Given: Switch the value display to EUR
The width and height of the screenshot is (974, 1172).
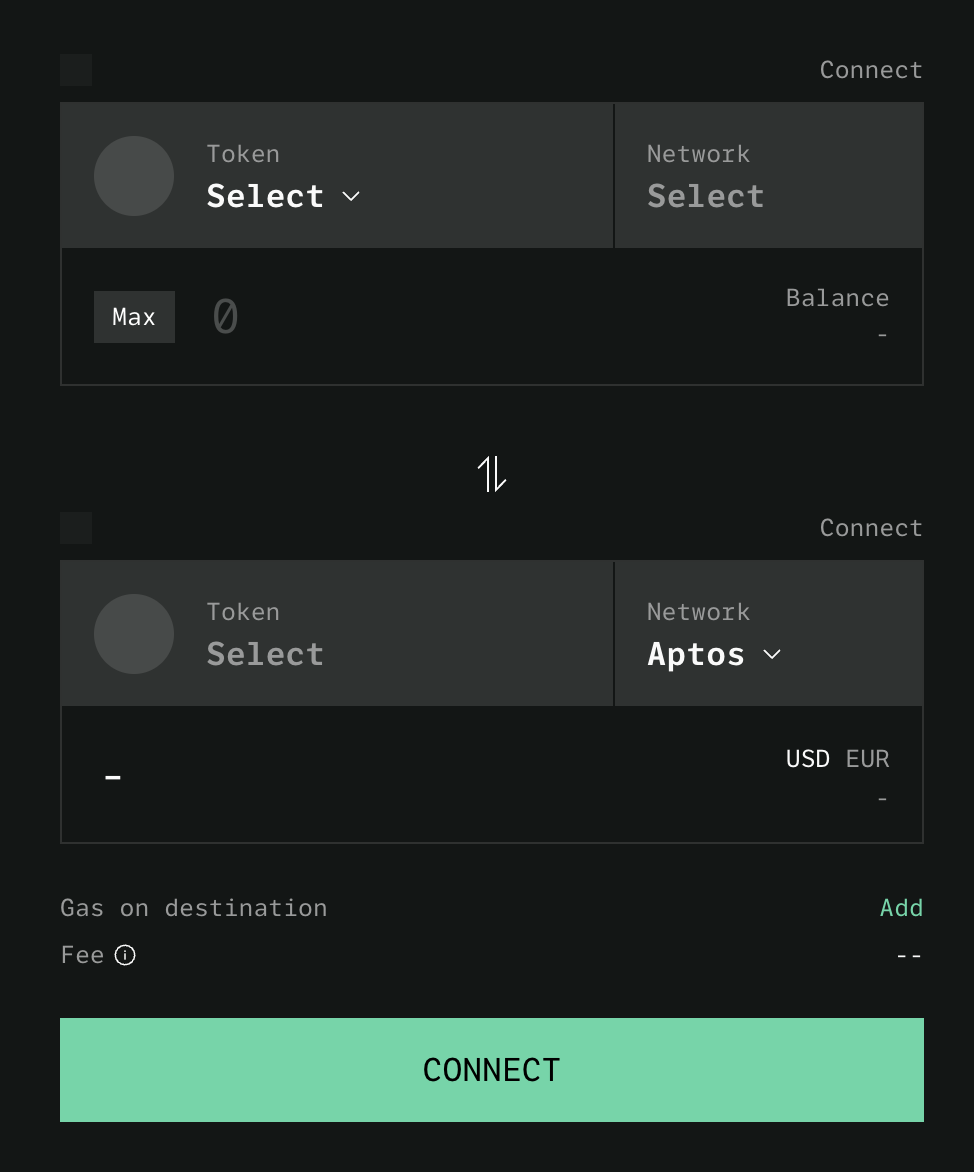Looking at the screenshot, I should pos(867,759).
